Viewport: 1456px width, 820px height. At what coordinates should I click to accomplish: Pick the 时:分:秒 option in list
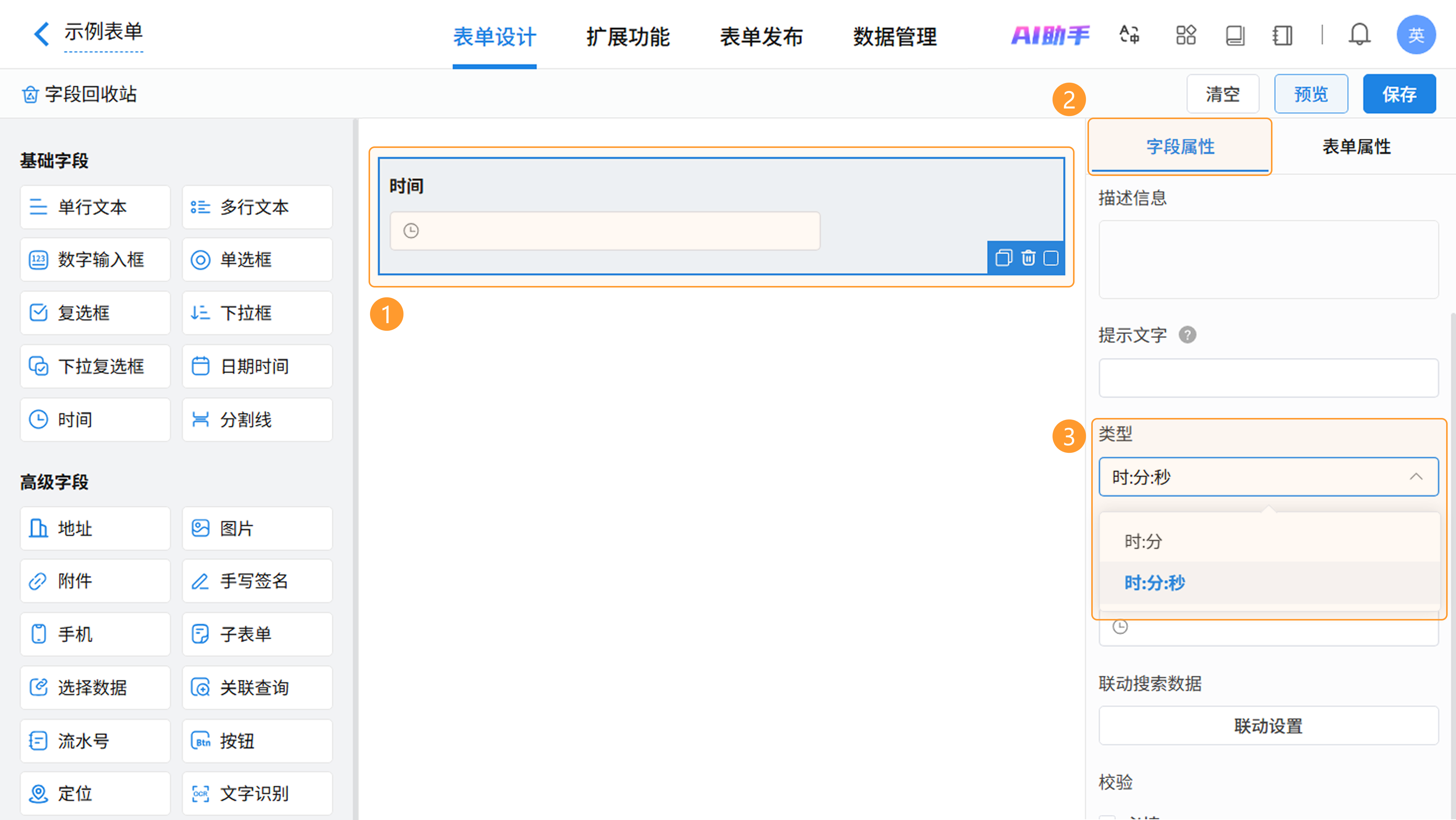coord(1154,583)
